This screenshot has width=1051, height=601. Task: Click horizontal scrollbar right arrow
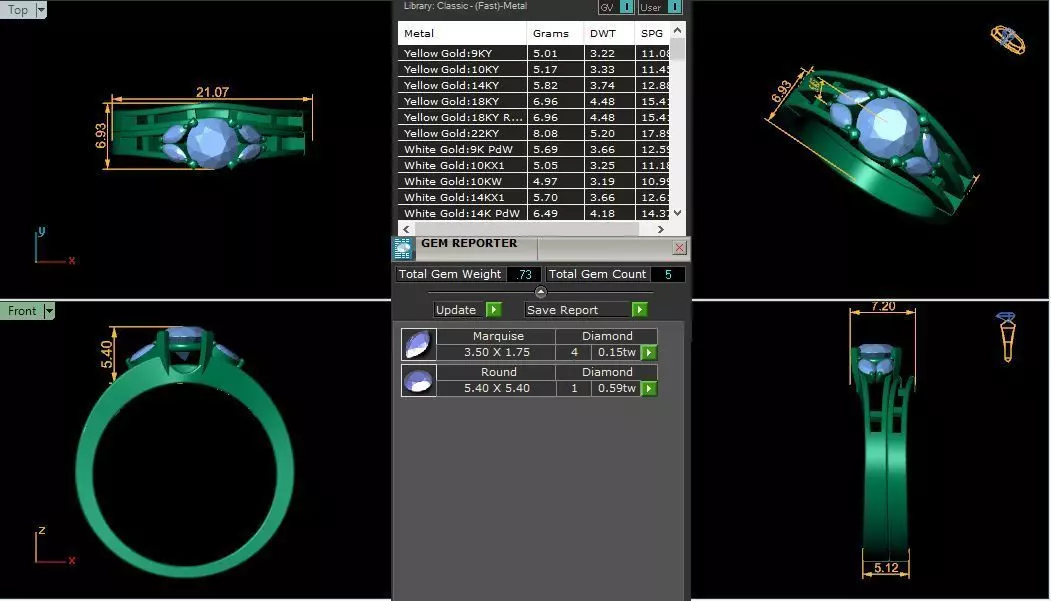(661, 229)
